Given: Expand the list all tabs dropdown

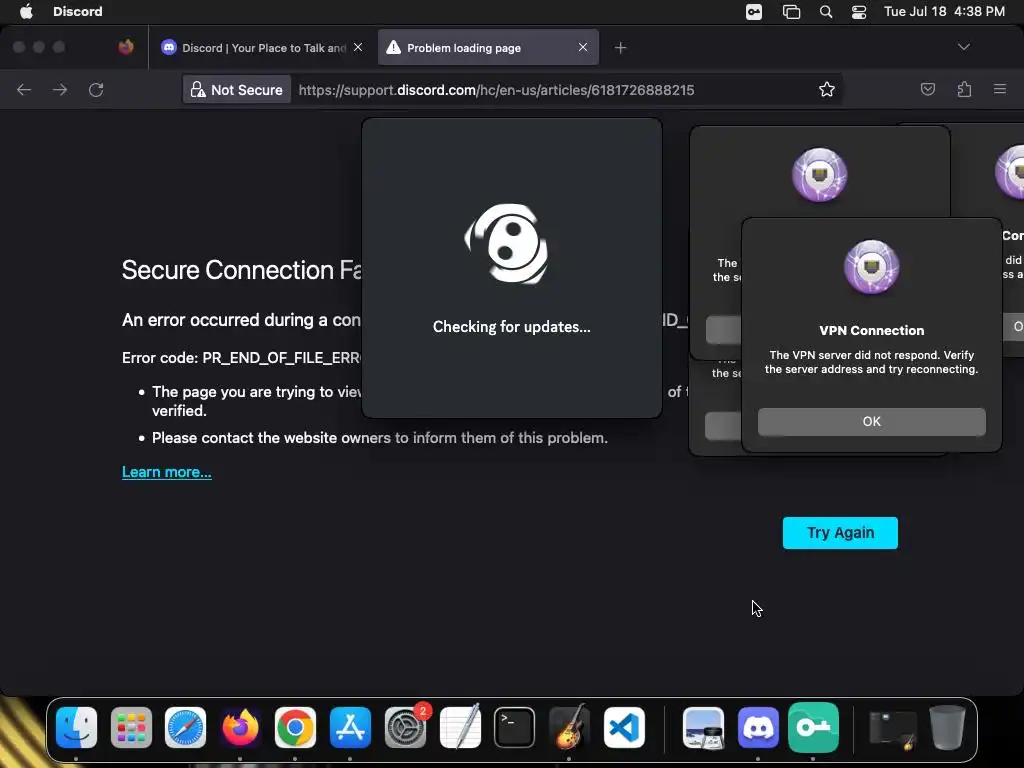Looking at the screenshot, I should [963, 47].
